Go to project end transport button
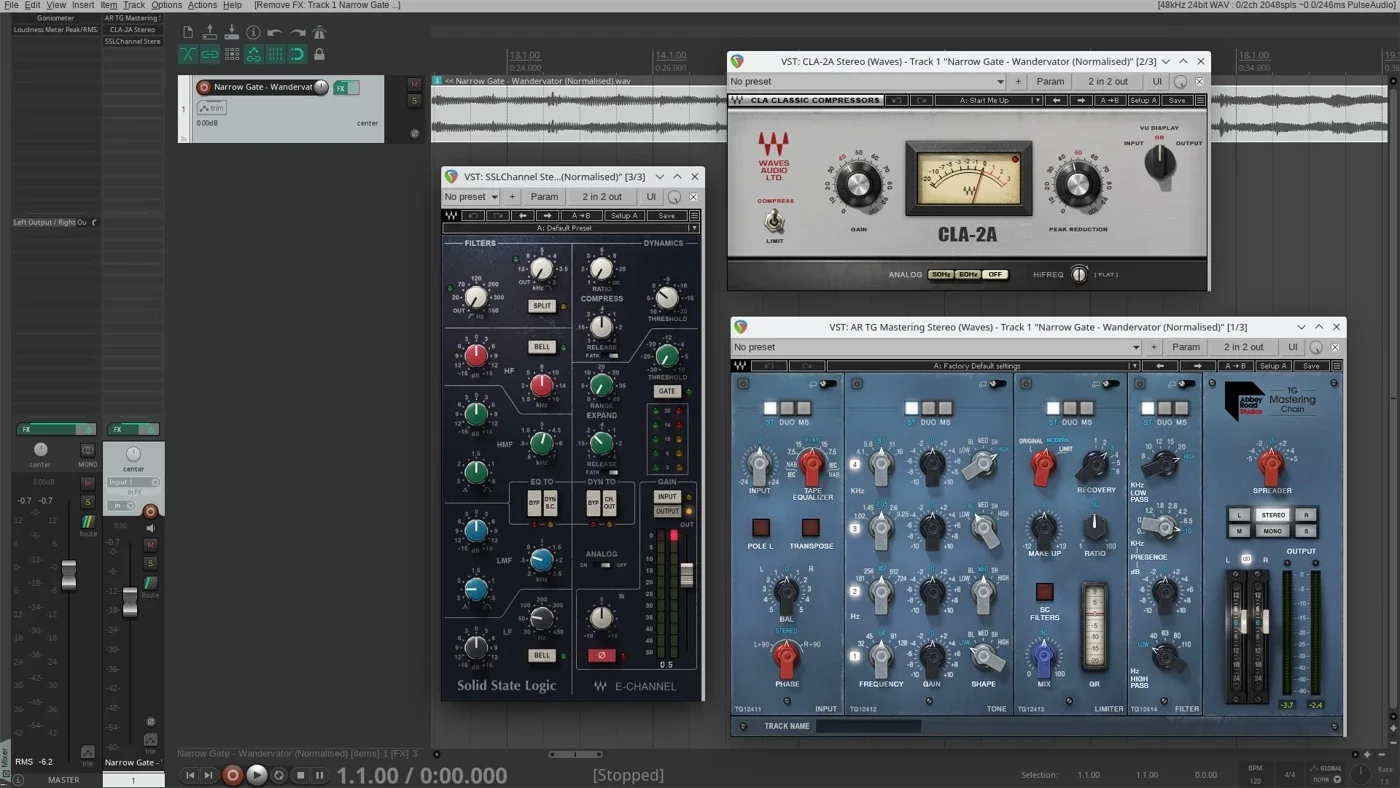 [209, 775]
